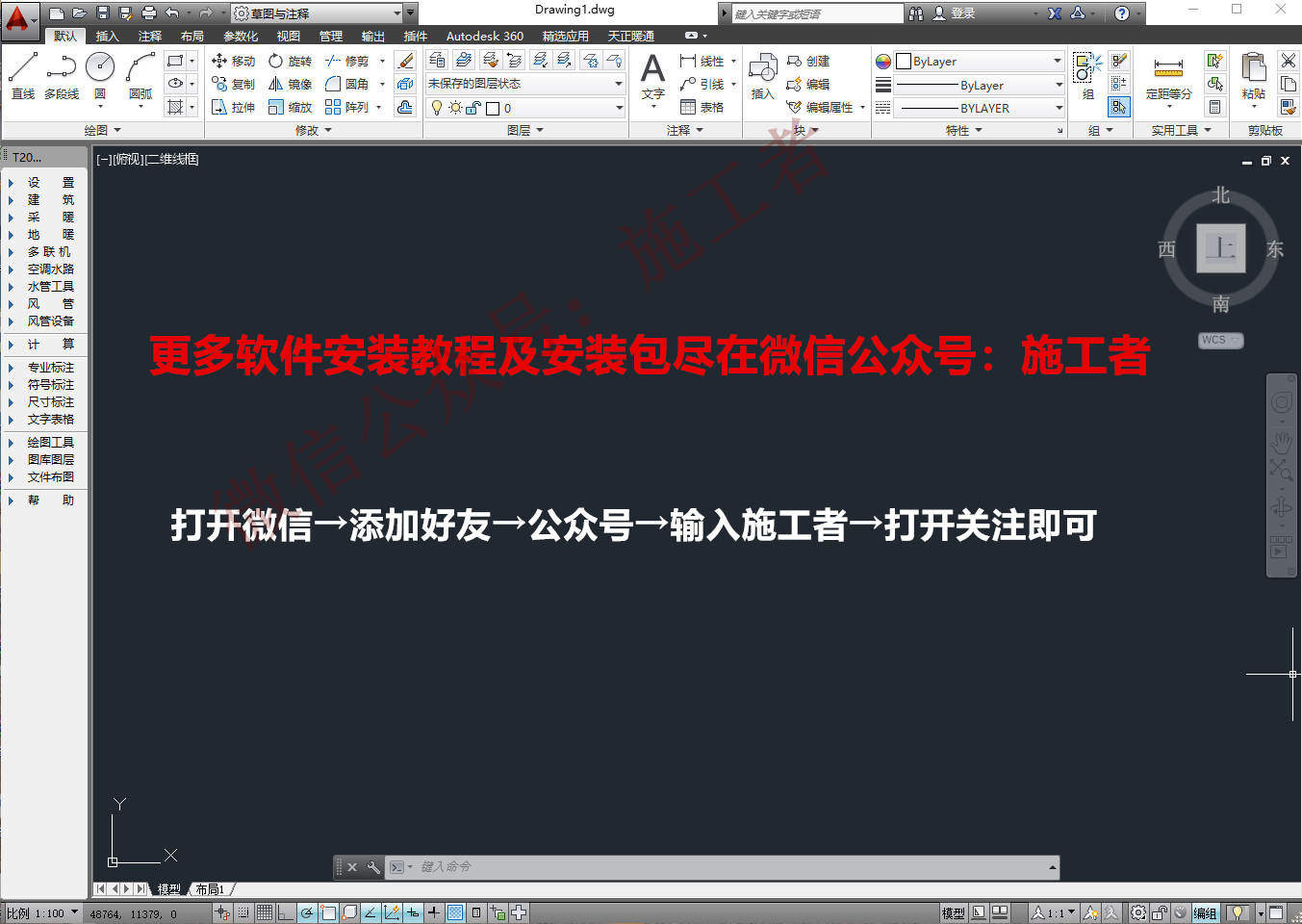
Task: Open the 草图与注释 workspace dropdown
Action: [x=317, y=13]
